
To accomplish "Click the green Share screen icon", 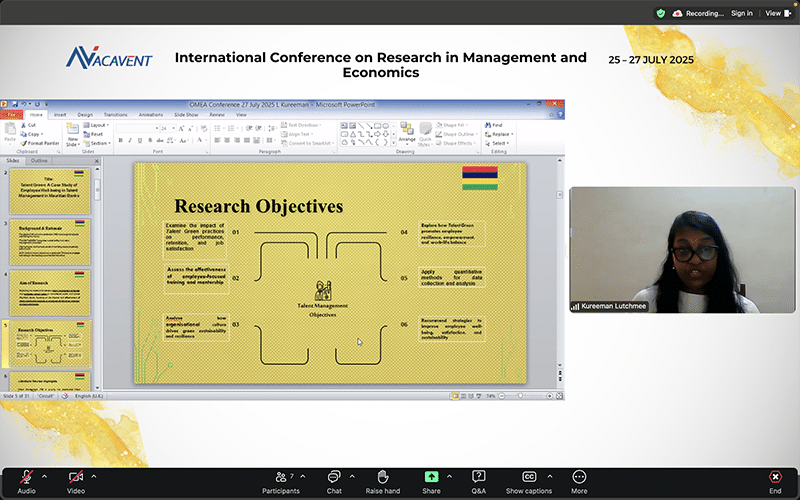I will (x=431, y=478).
